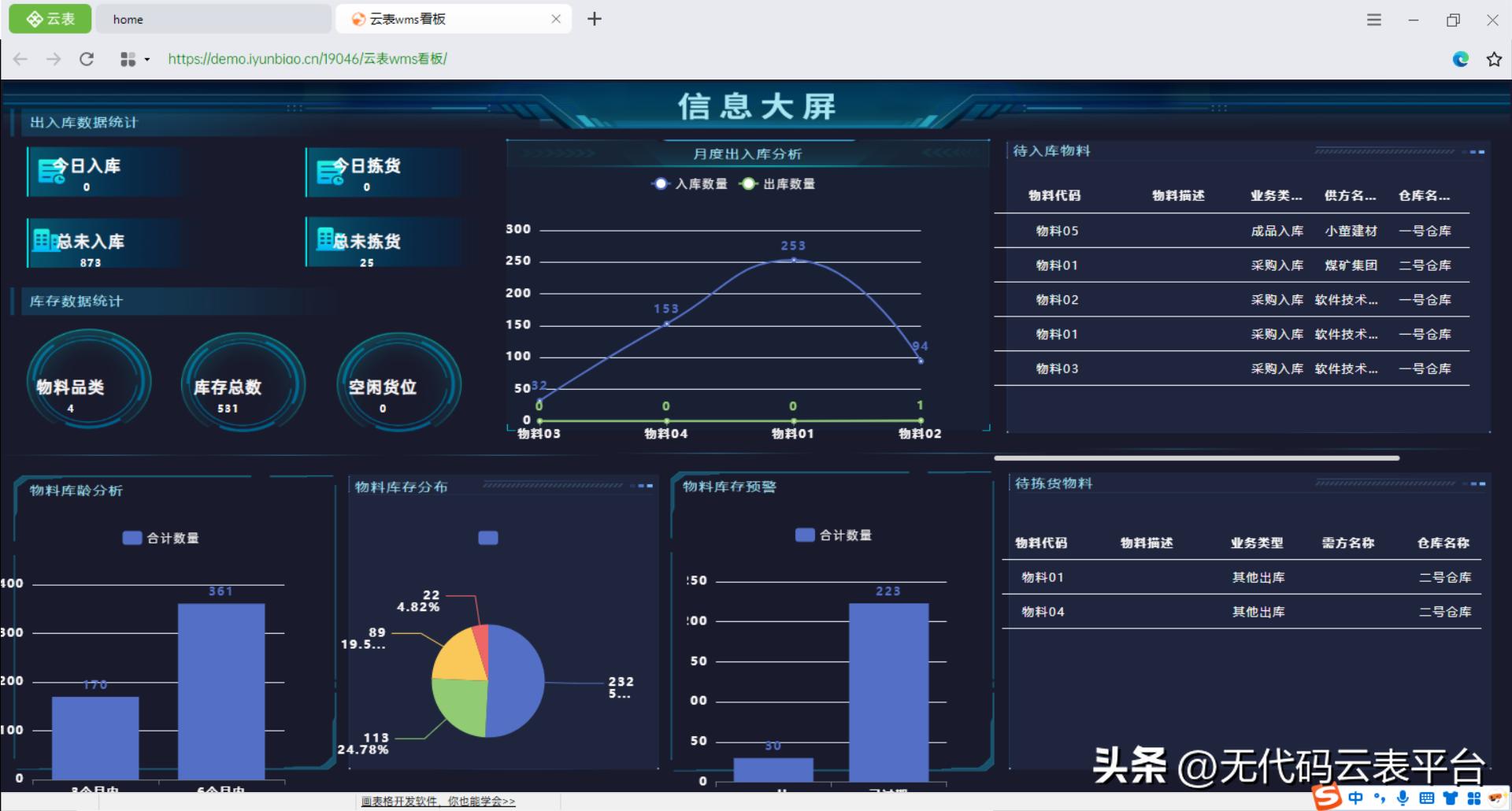Bookmark this page with the star
Viewport: 1512px width, 811px height.
pyautogui.click(x=1494, y=59)
